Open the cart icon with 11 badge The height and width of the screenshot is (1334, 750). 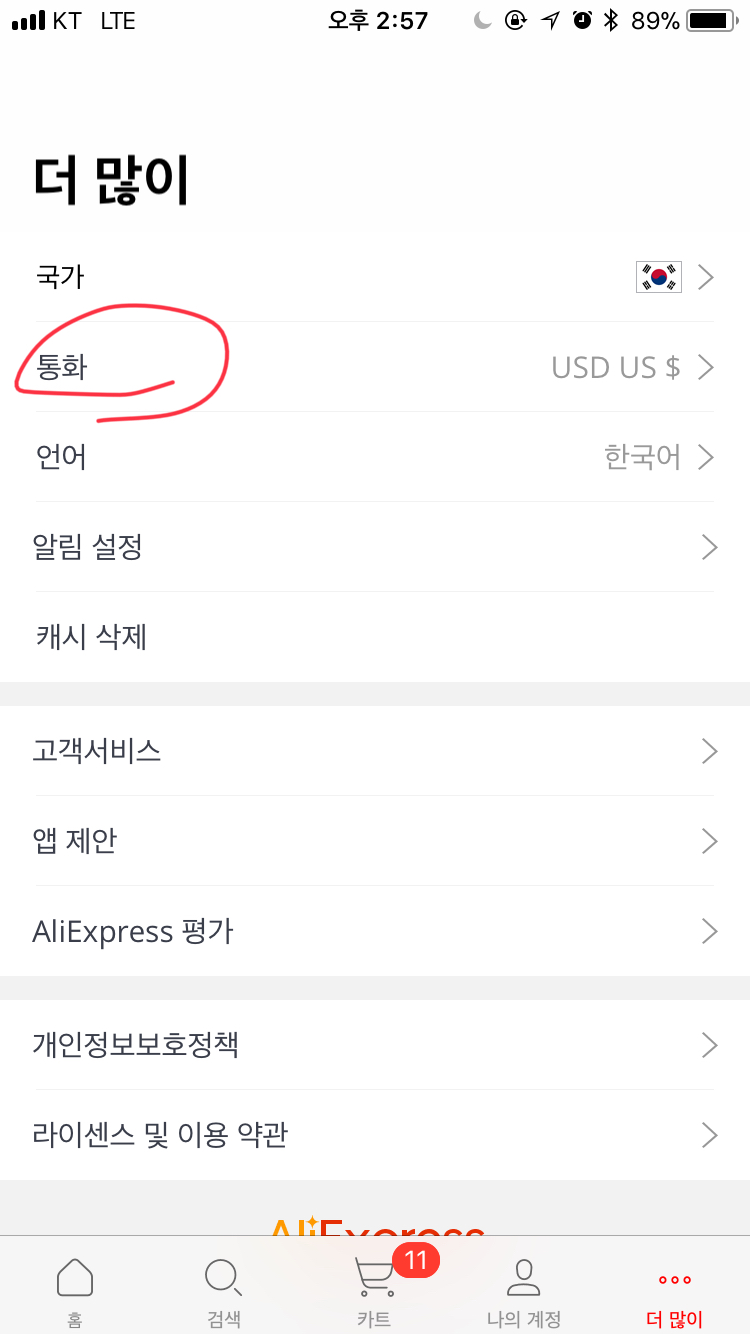375,1277
